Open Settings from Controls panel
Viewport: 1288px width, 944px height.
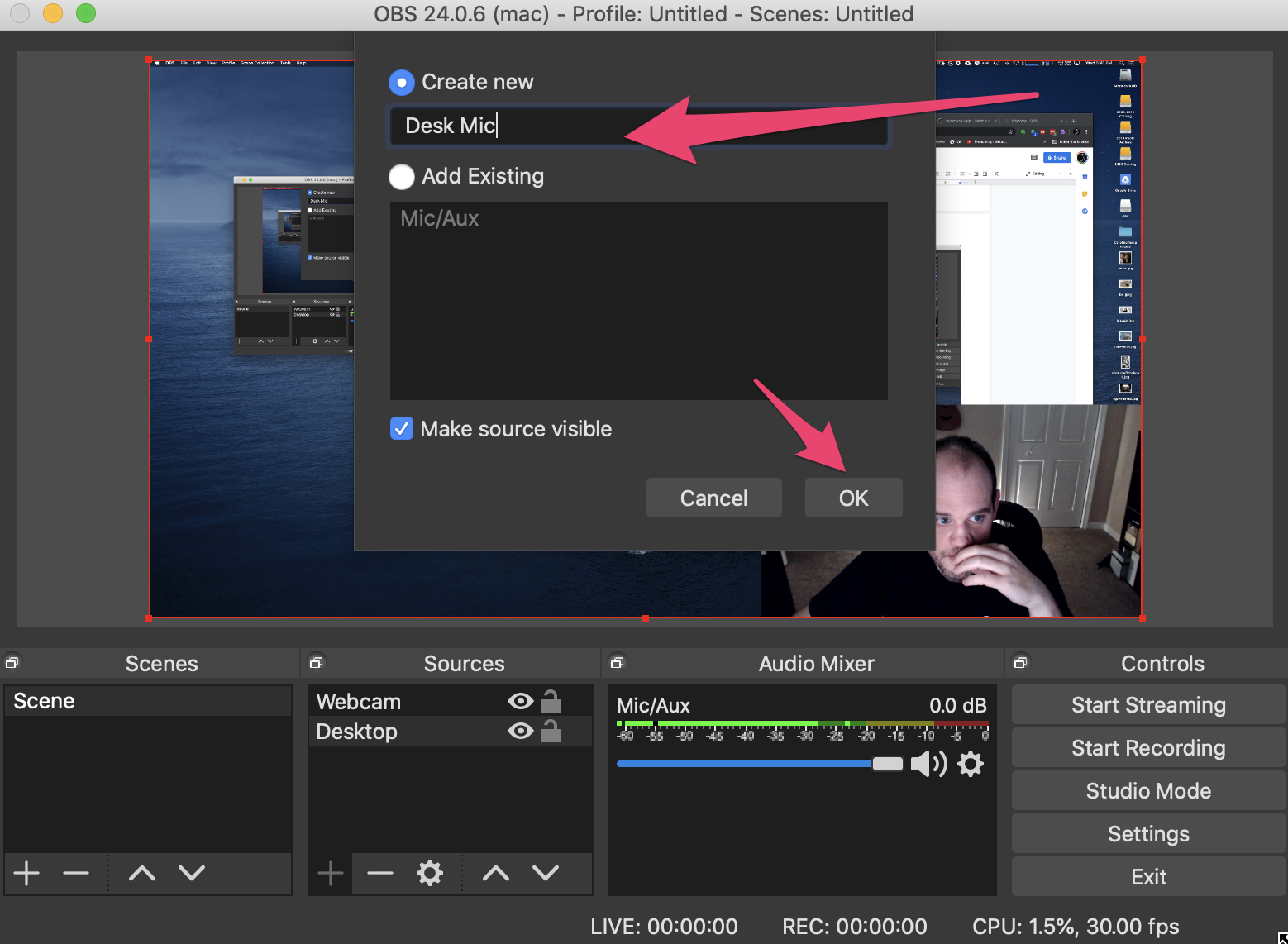(x=1149, y=834)
